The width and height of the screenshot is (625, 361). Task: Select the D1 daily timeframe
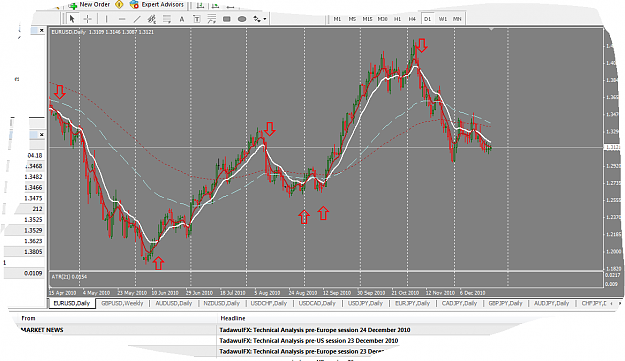click(x=427, y=19)
